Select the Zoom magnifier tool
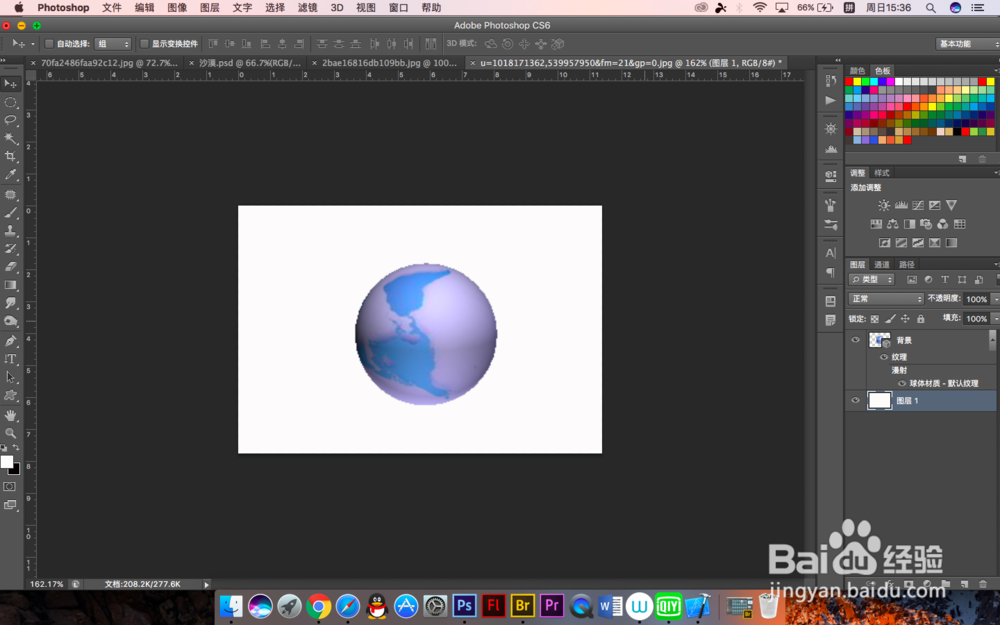Image resolution: width=1000 pixels, height=625 pixels. pos(10,433)
